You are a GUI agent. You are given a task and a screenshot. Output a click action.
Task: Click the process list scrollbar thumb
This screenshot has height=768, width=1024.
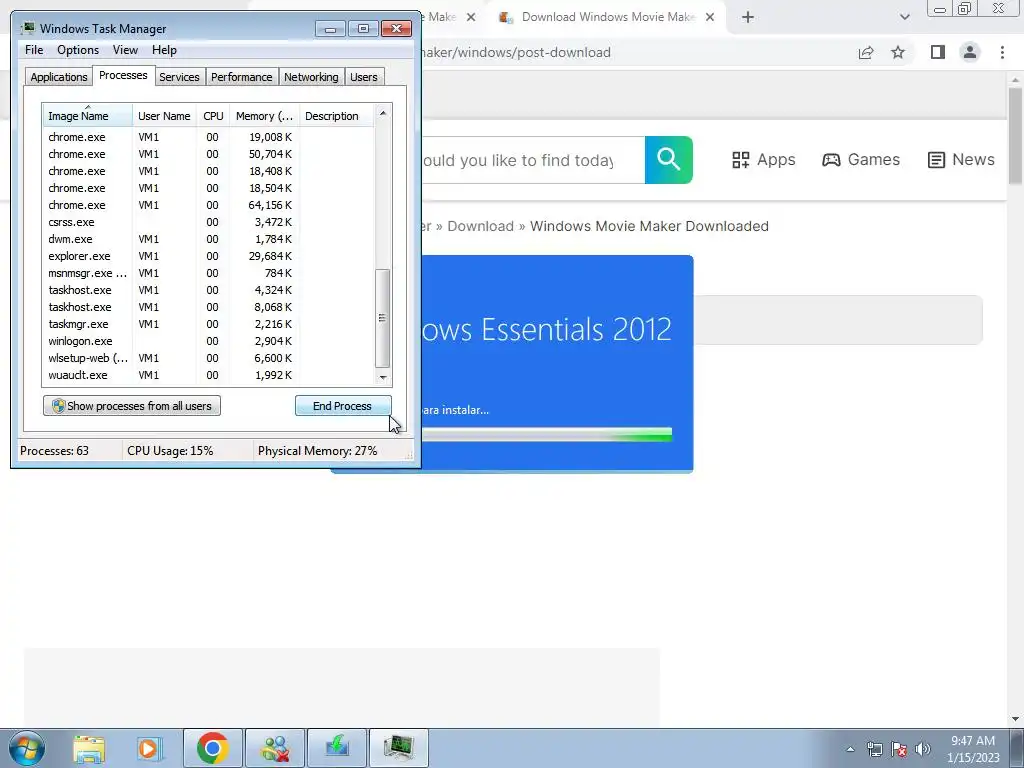(x=383, y=318)
